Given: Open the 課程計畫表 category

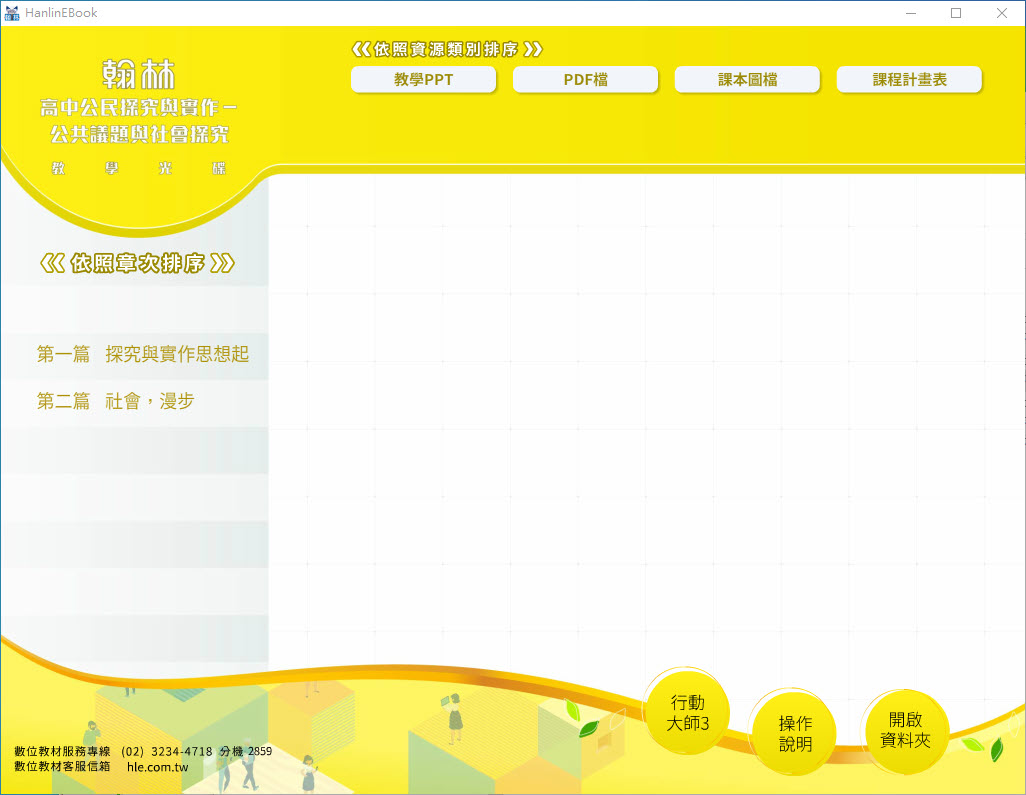Looking at the screenshot, I should [909, 80].
